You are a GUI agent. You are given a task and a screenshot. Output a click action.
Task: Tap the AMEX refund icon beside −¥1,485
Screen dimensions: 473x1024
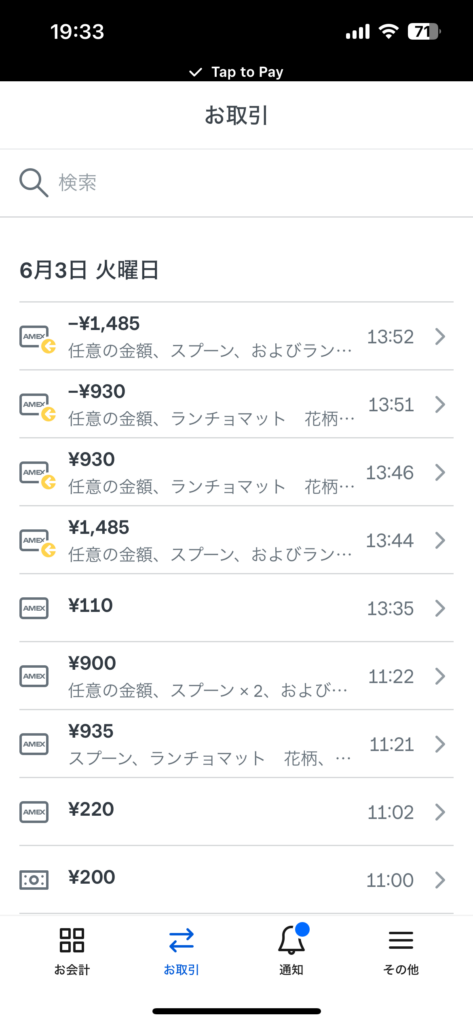coord(37,339)
